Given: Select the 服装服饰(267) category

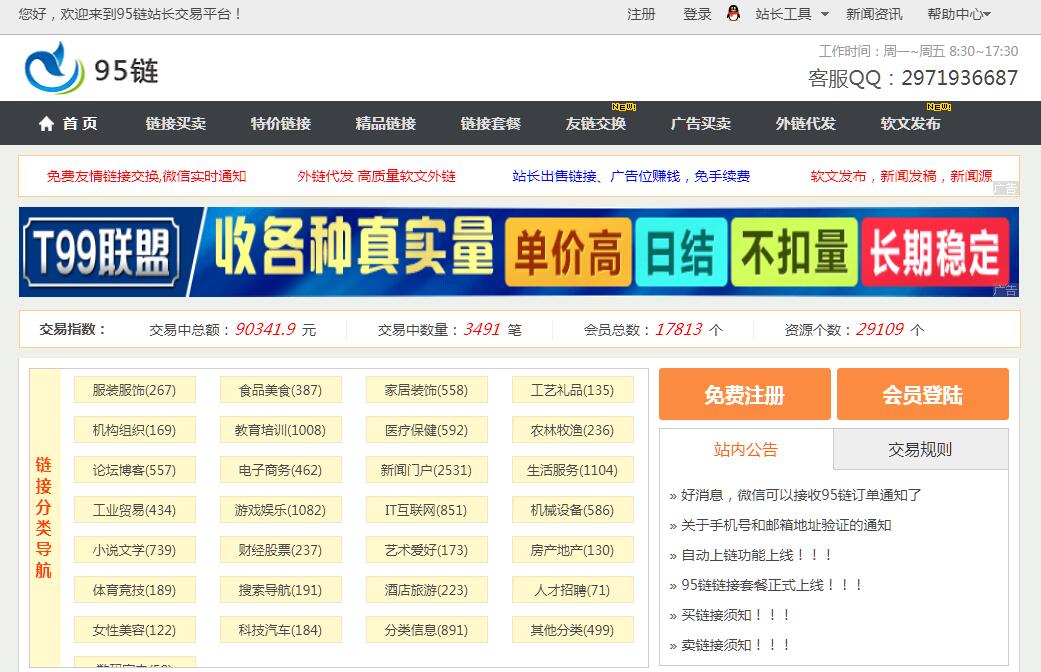Looking at the screenshot, I should tap(134, 390).
